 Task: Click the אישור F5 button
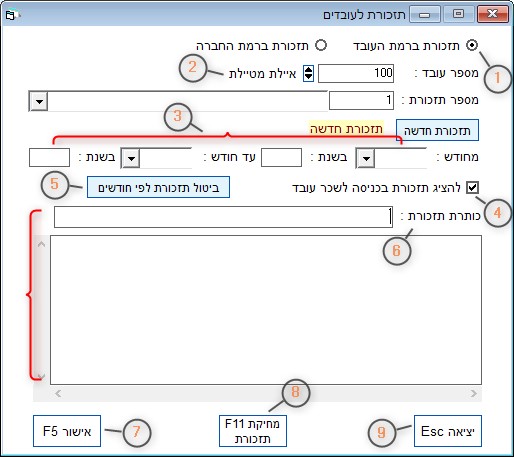coord(67,431)
